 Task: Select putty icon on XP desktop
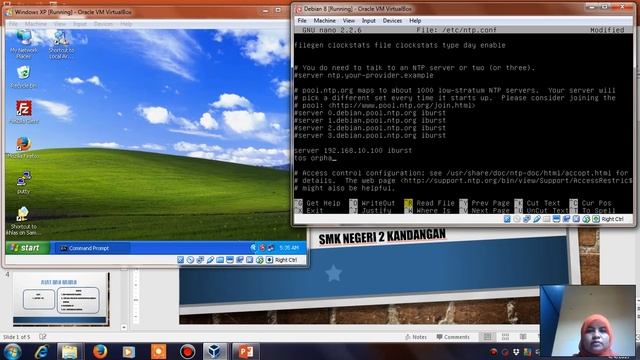[x=24, y=182]
